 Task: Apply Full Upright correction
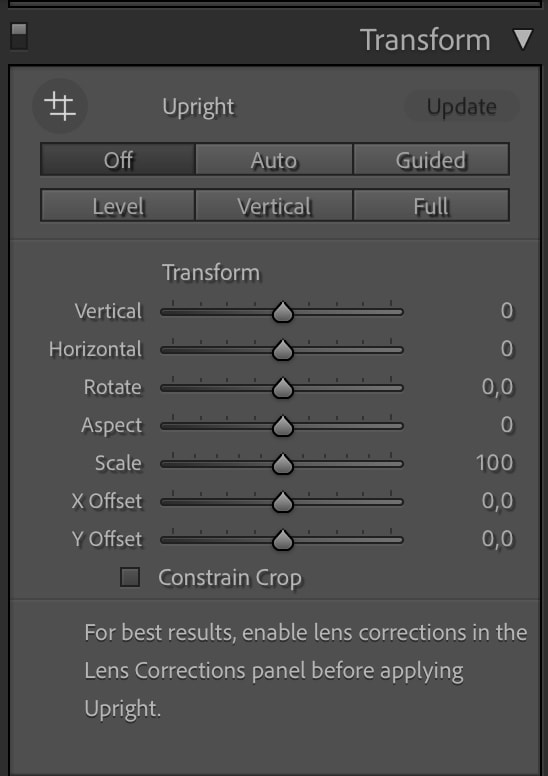coord(431,205)
